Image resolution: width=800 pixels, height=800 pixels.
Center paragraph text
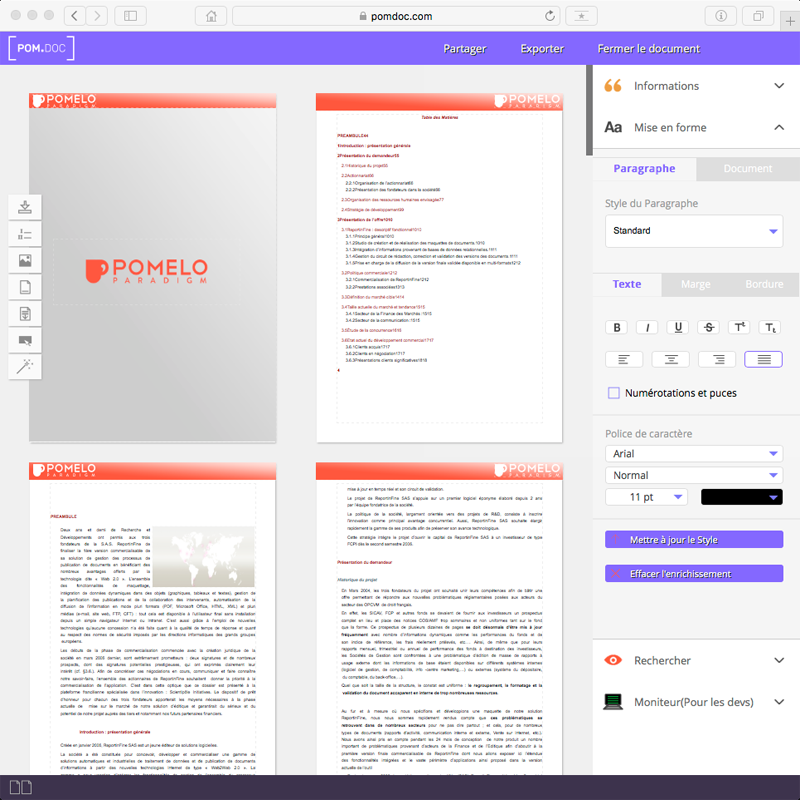point(671,359)
